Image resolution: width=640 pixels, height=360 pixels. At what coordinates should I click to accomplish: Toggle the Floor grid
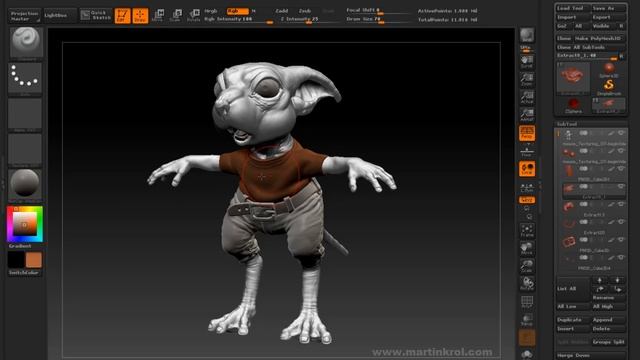click(527, 152)
